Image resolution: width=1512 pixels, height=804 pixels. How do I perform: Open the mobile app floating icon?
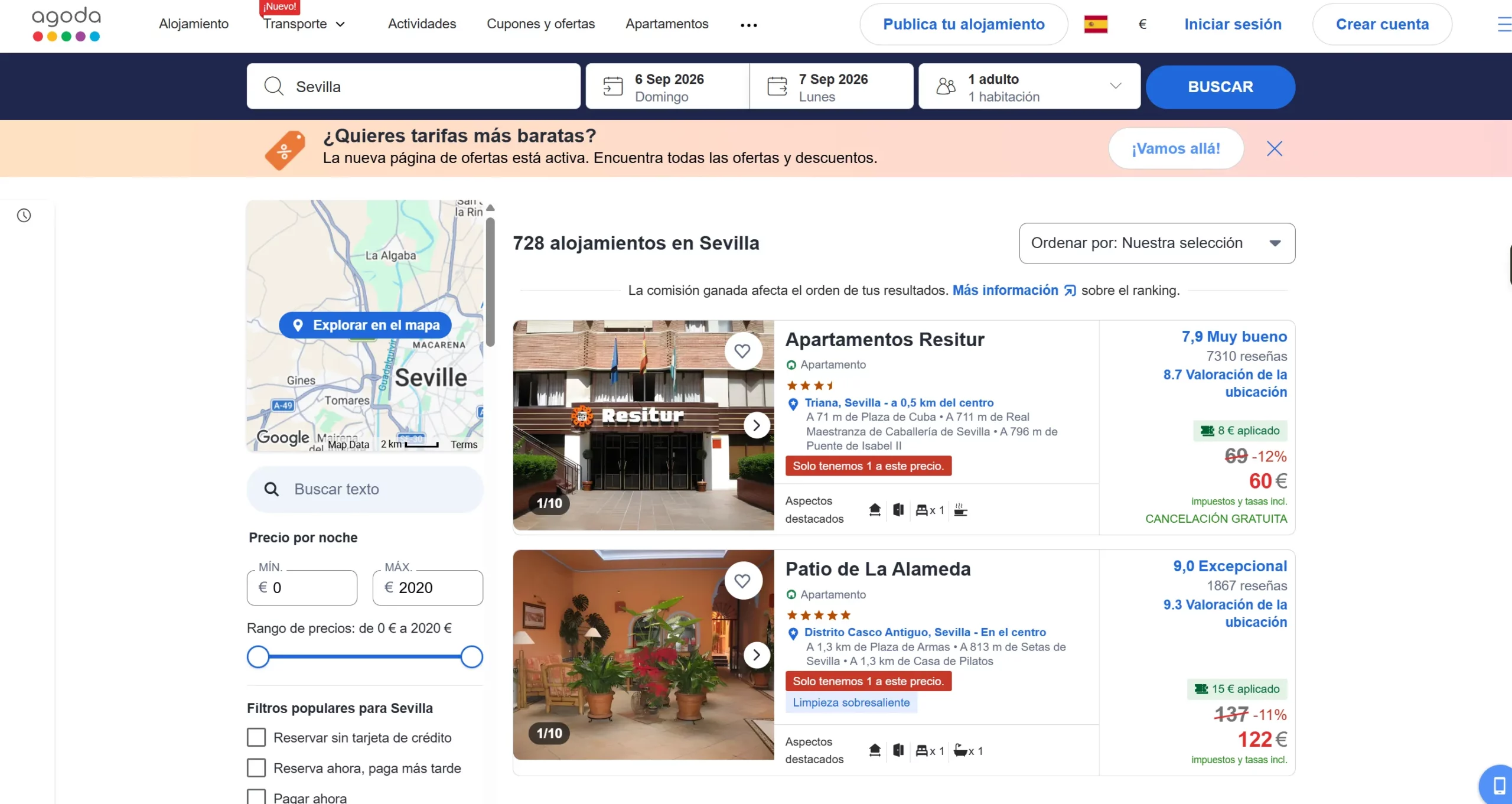tap(1498, 786)
